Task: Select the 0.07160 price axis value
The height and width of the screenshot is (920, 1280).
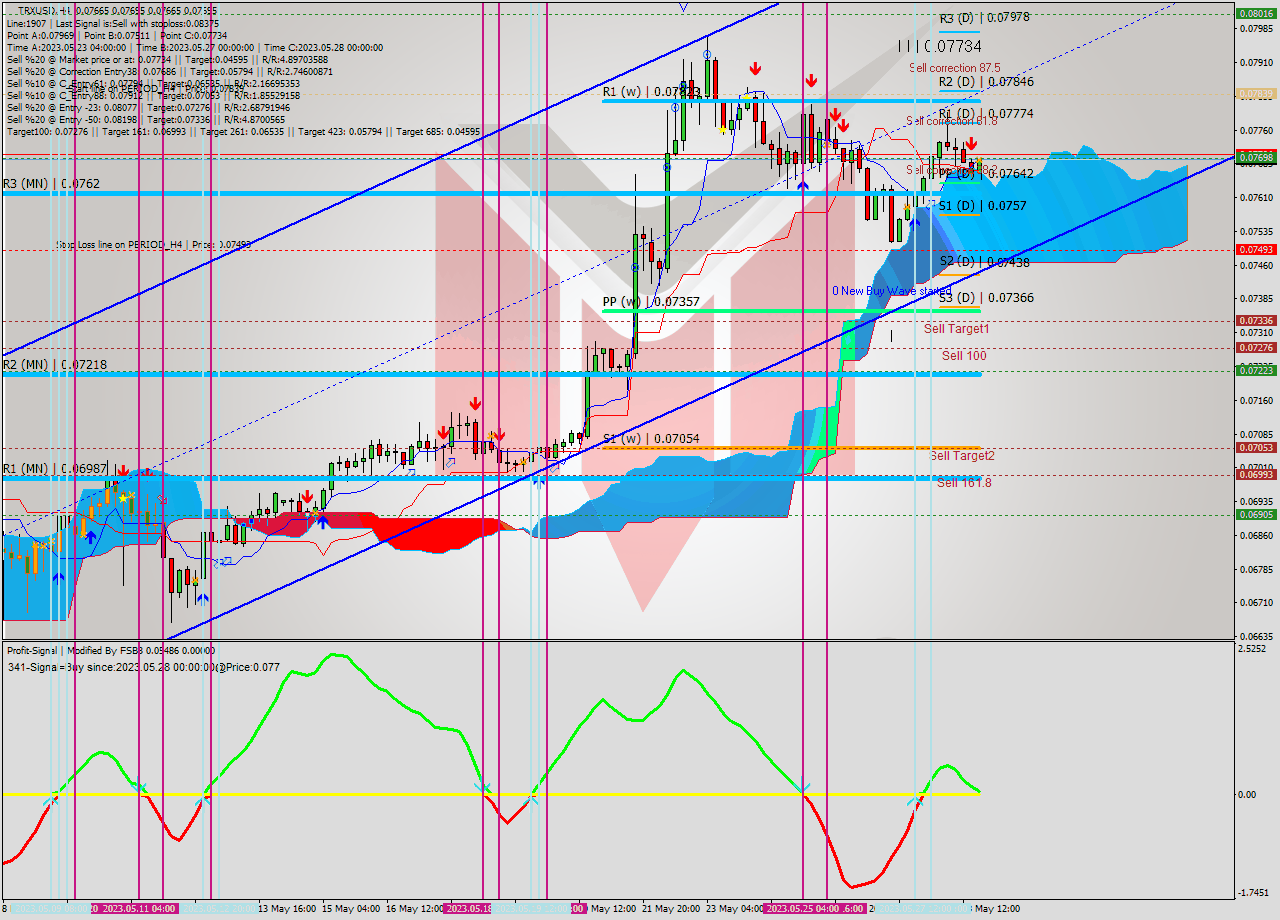Action: tap(1255, 400)
